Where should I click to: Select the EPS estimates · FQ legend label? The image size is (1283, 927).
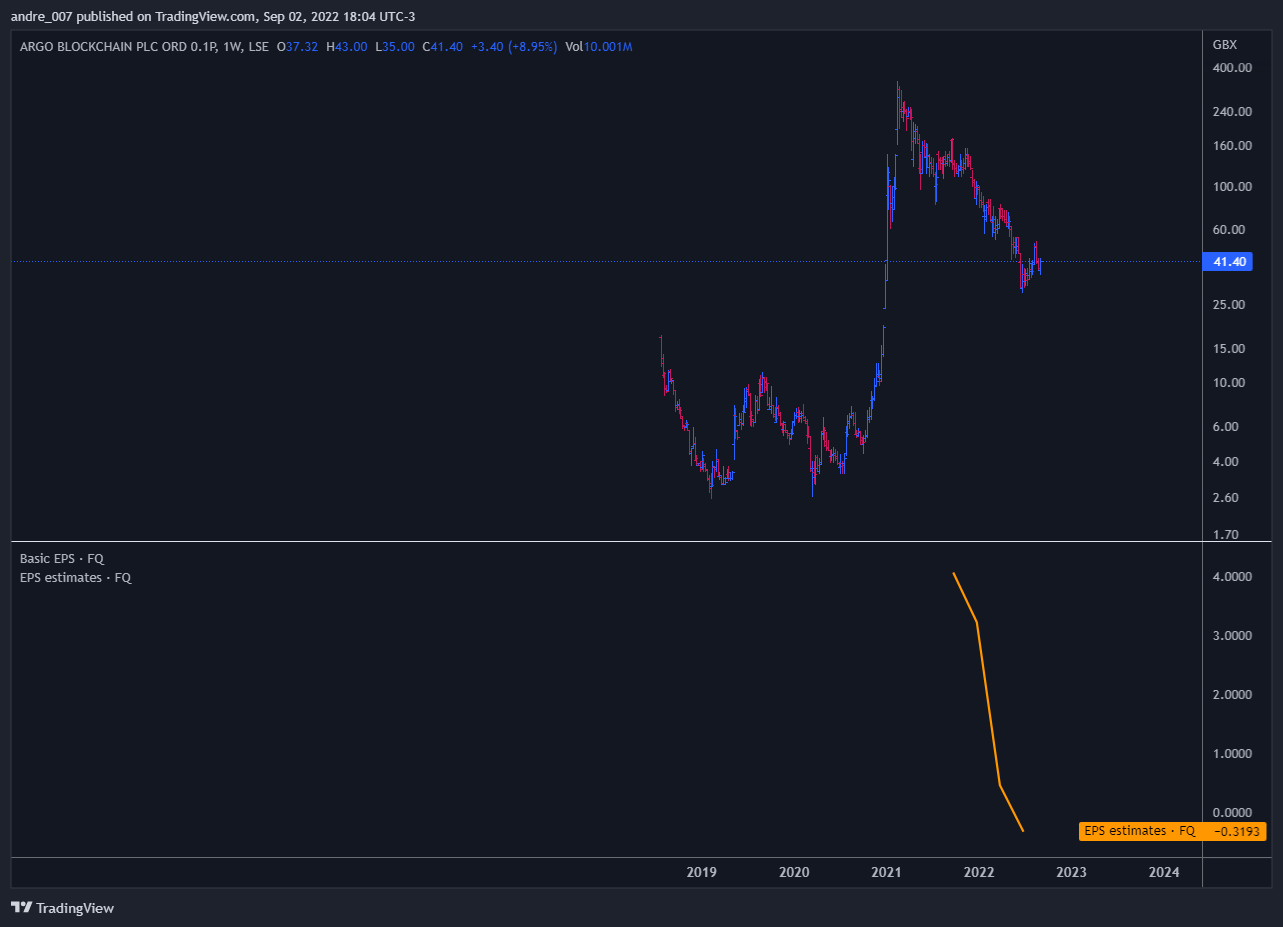(76, 578)
